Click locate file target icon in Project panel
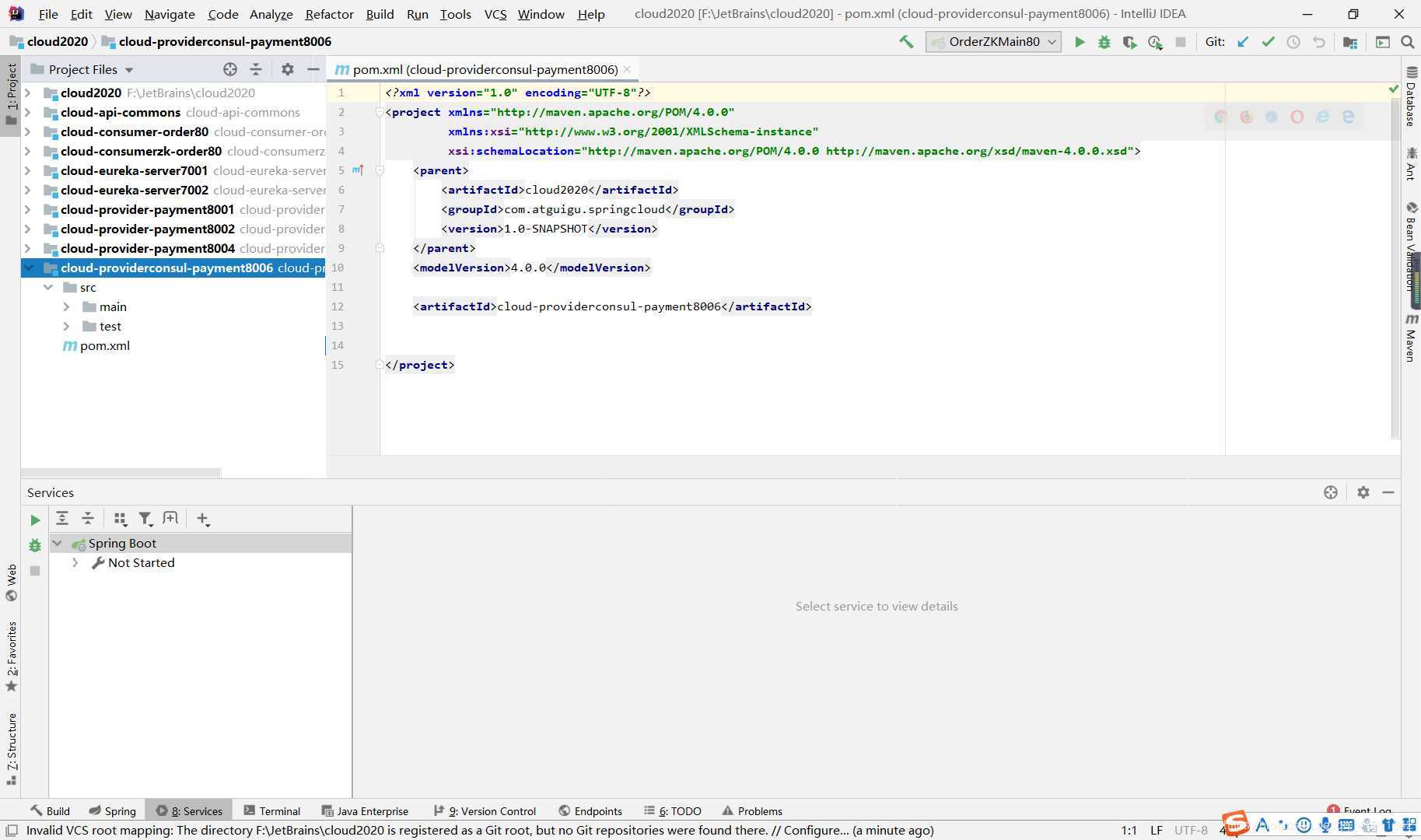 click(x=230, y=69)
